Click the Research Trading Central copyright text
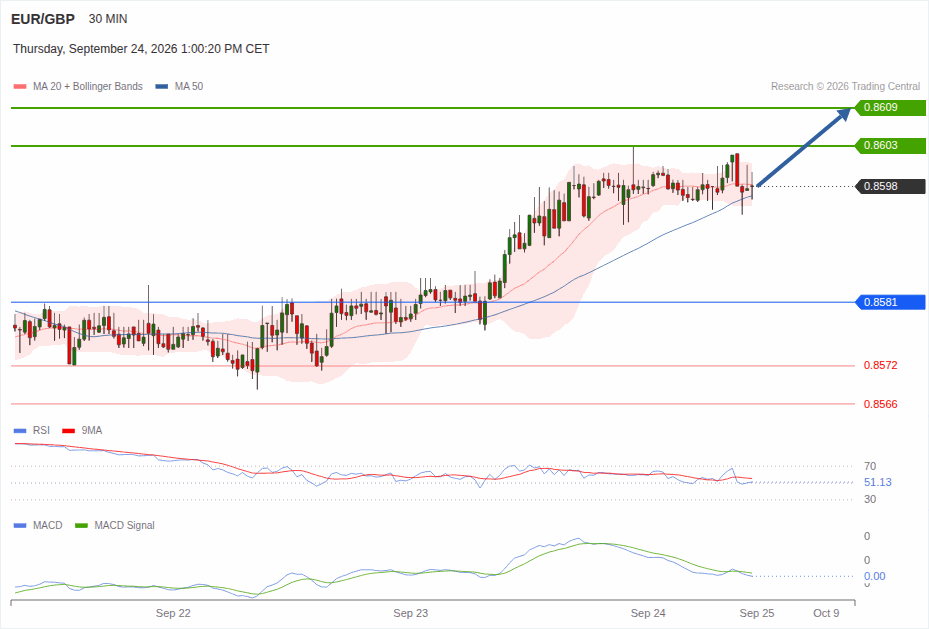This screenshot has height=629, width=929. (x=845, y=86)
